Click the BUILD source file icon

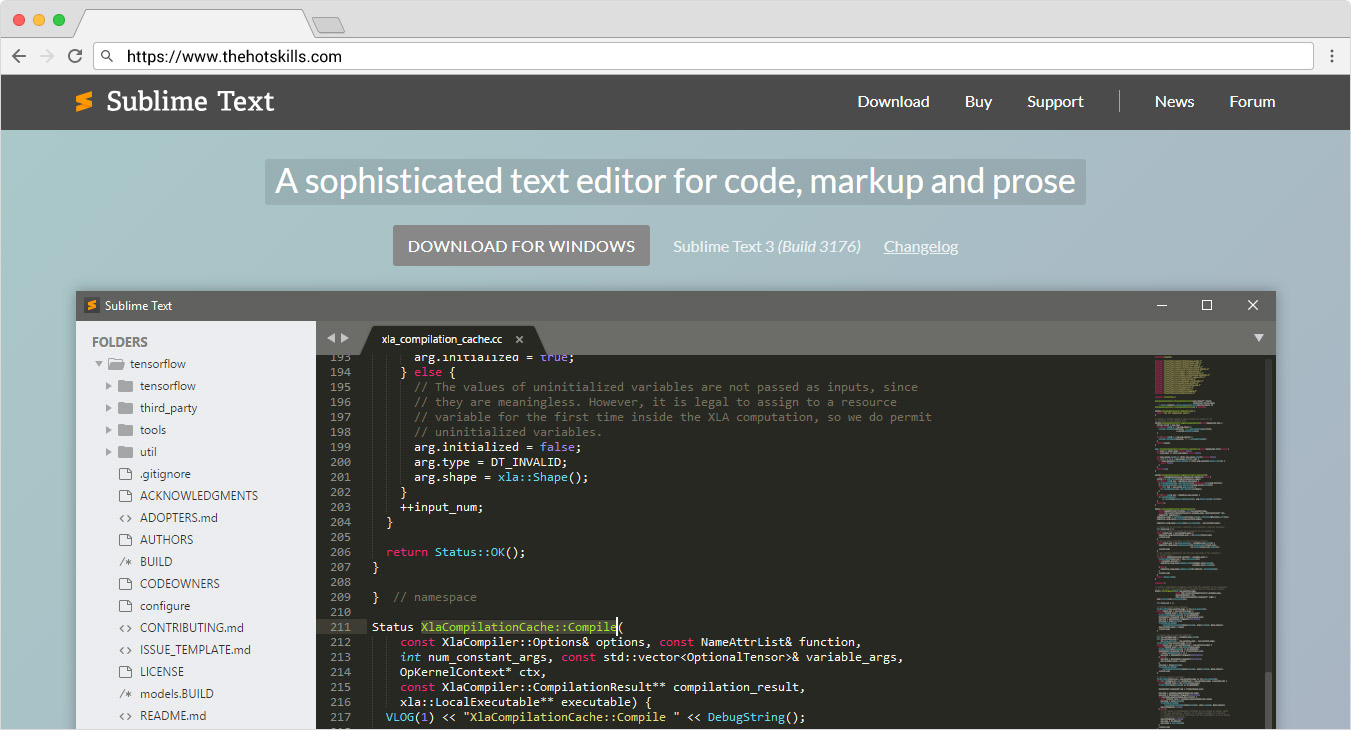click(x=125, y=562)
